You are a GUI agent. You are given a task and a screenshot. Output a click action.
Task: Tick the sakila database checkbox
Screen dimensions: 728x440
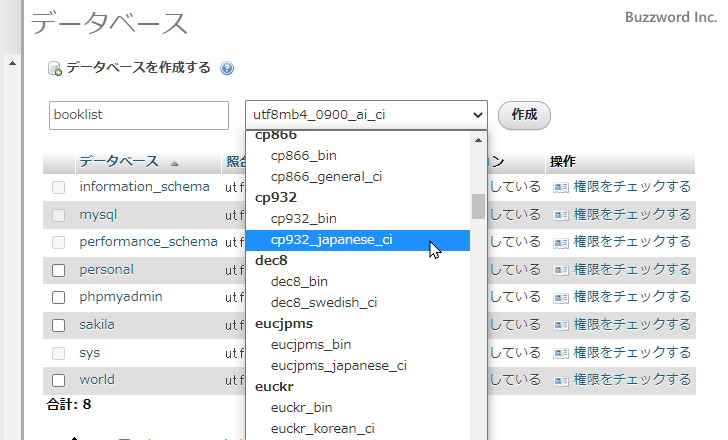point(58,325)
